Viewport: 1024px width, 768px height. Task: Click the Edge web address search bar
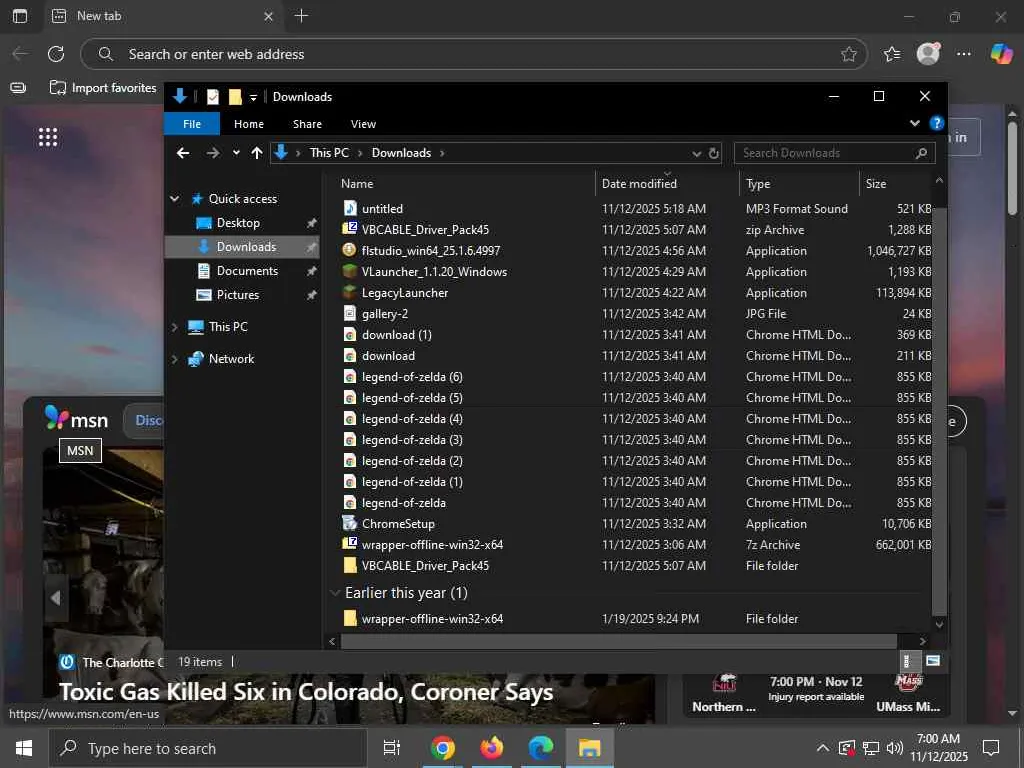click(473, 54)
